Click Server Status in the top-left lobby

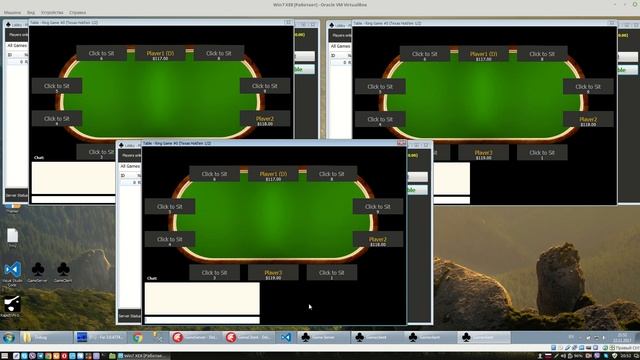[17, 195]
